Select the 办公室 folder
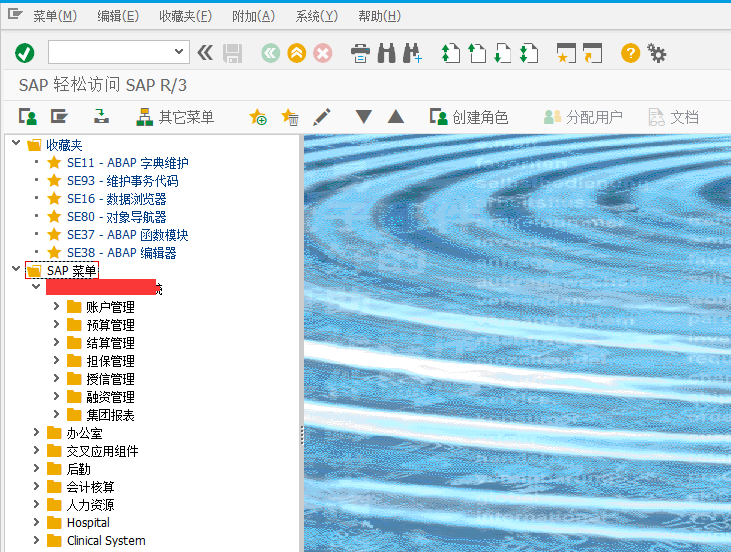Image resolution: width=731 pixels, height=552 pixels. pos(84,433)
